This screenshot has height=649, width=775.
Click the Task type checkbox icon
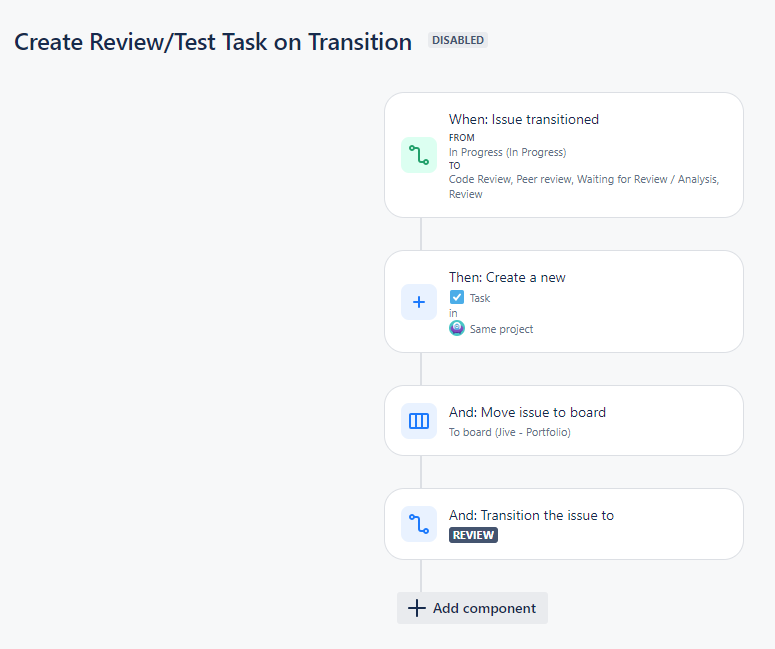click(457, 297)
